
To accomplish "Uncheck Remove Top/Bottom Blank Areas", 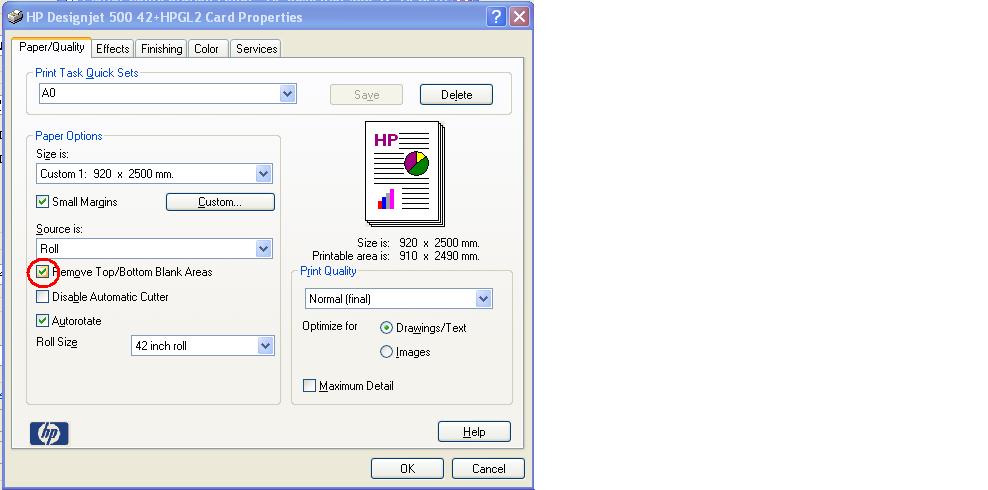I will [x=42, y=272].
